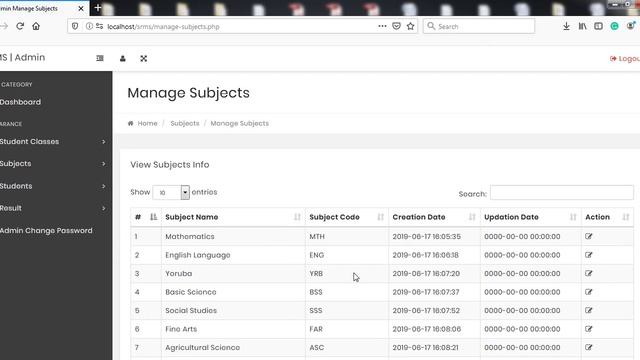Open the Show entries count dropdown
This screenshot has width=640, height=360.
[x=171, y=192]
